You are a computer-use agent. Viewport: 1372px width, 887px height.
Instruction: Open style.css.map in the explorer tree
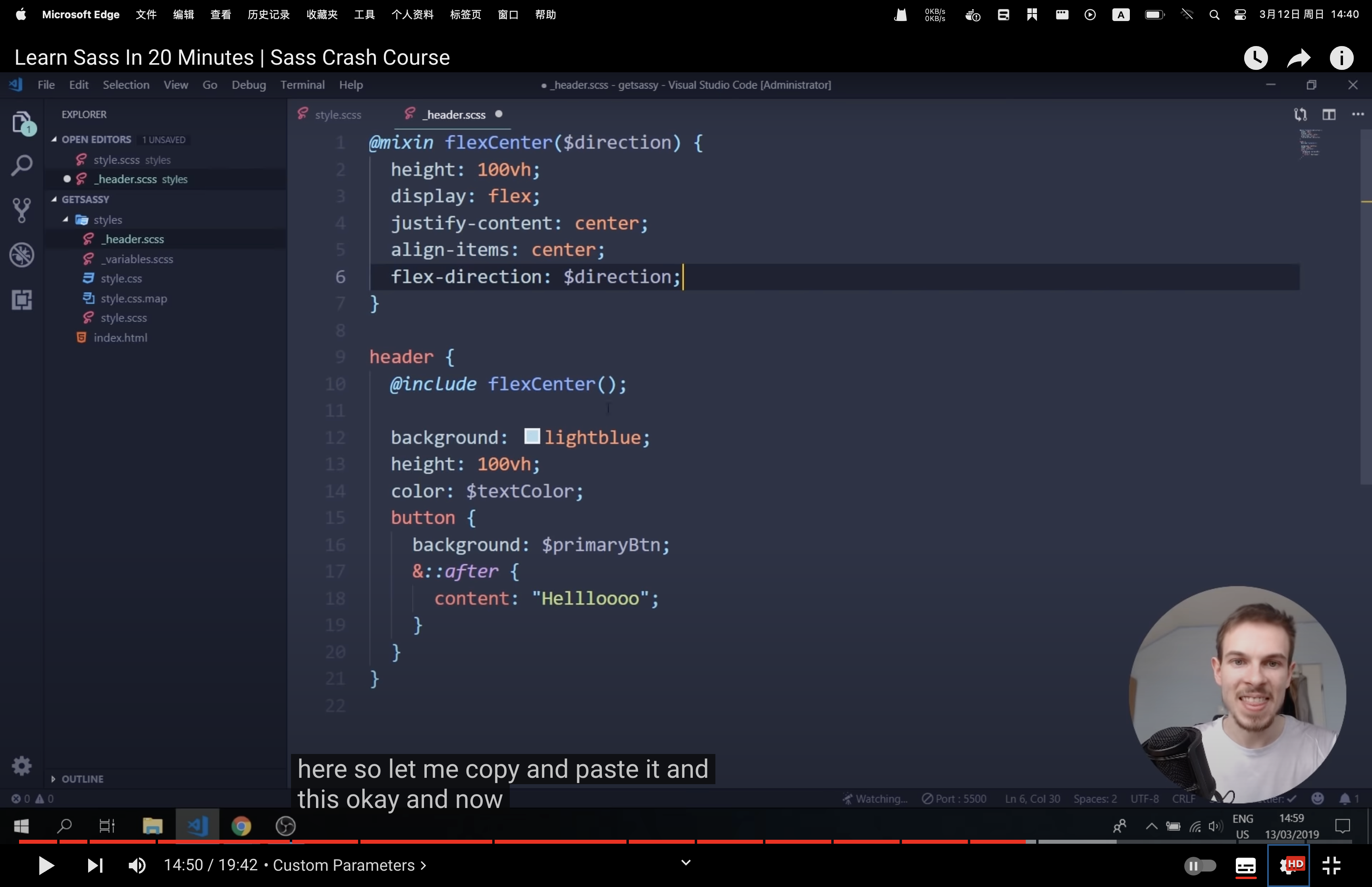[133, 298]
